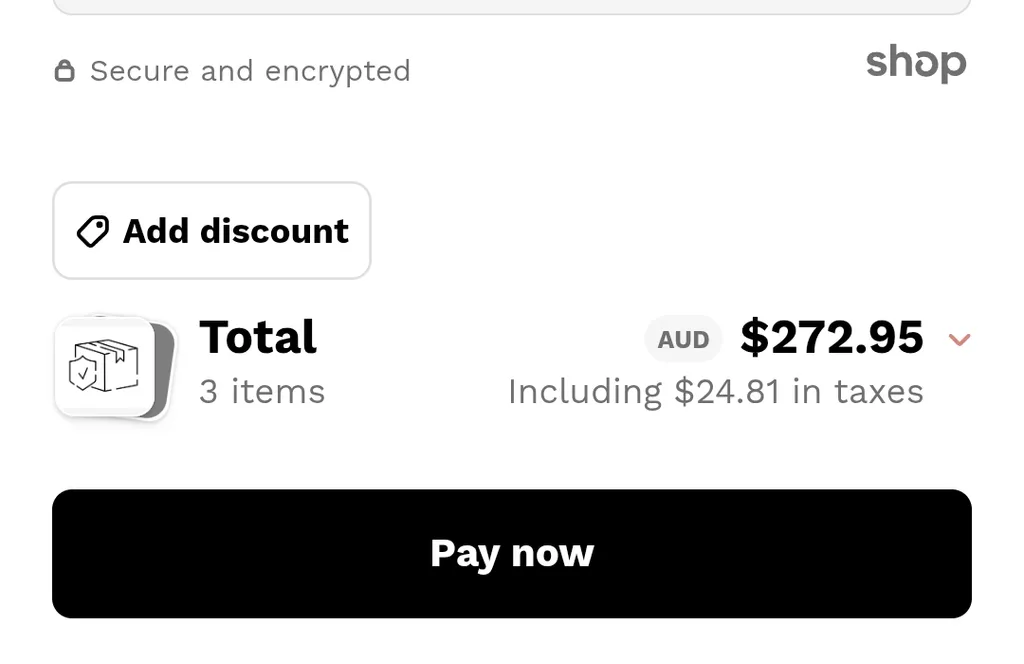Image resolution: width=1024 pixels, height=664 pixels.
Task: Click Pay now to complete checkout
Action: (512, 553)
